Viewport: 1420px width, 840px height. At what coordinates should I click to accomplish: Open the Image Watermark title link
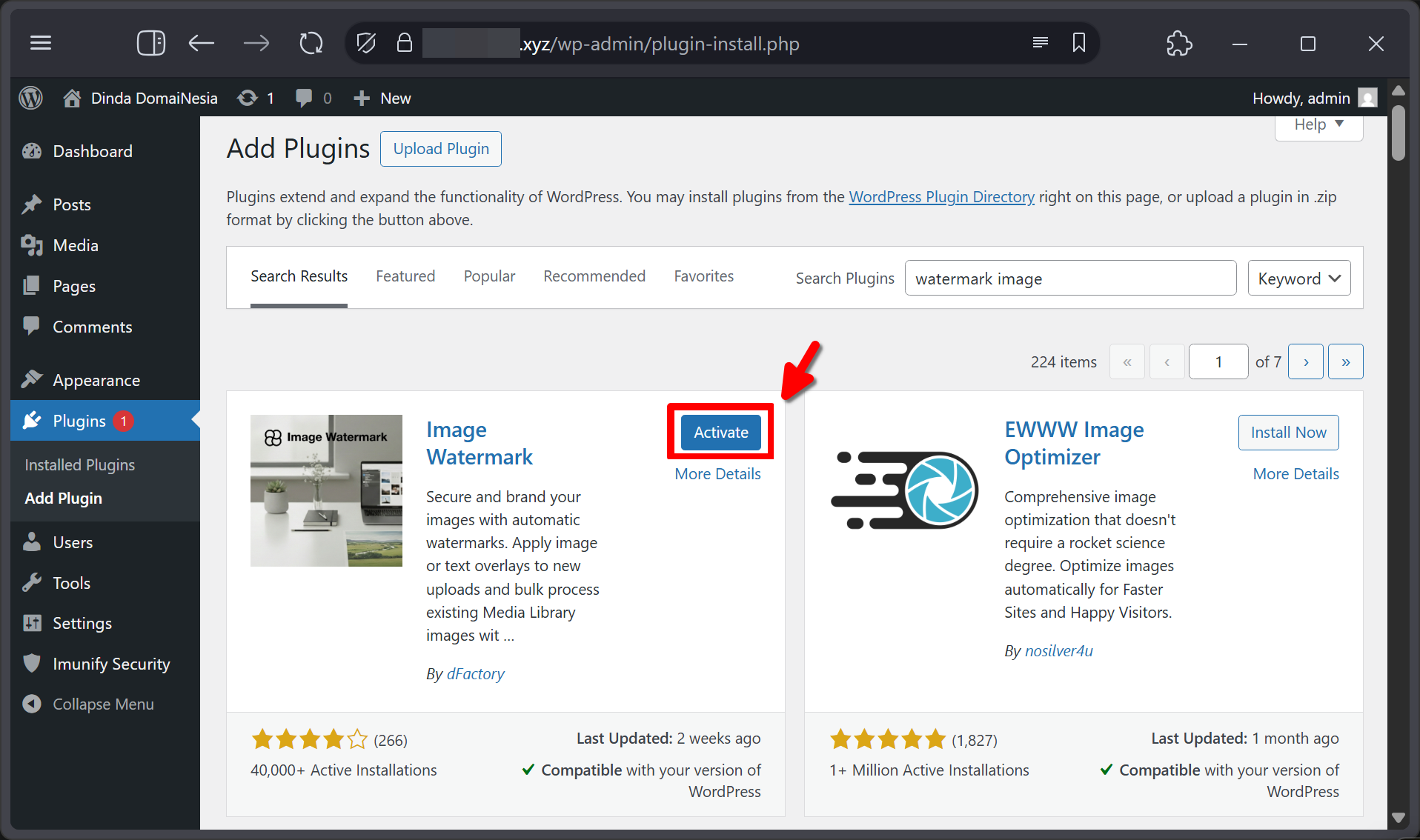click(x=479, y=443)
